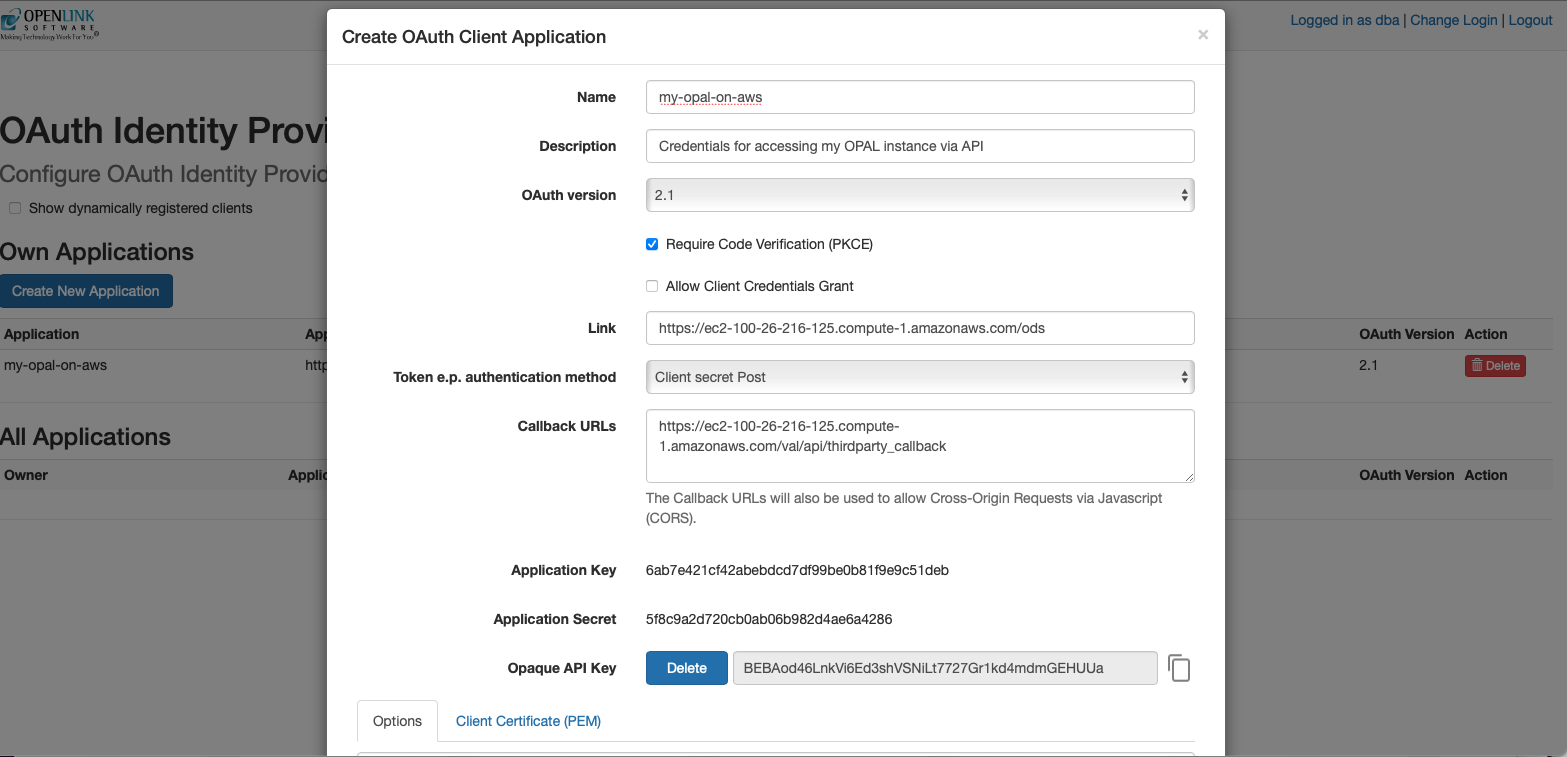Image resolution: width=1567 pixels, height=757 pixels.
Task: Click the OAuth Version value 2.1 in table
Action: tap(1370, 365)
